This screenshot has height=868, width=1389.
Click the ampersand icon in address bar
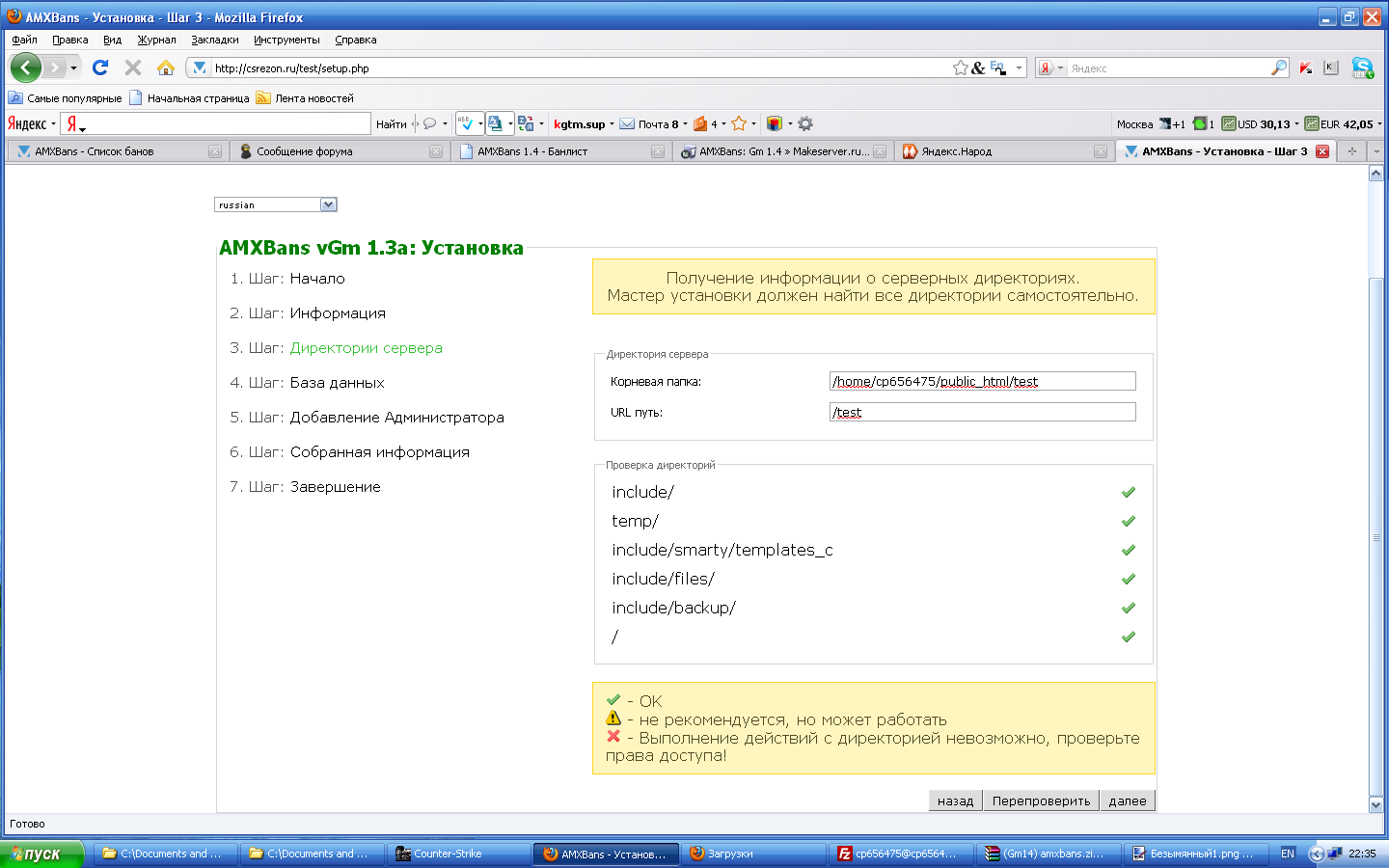click(x=978, y=68)
